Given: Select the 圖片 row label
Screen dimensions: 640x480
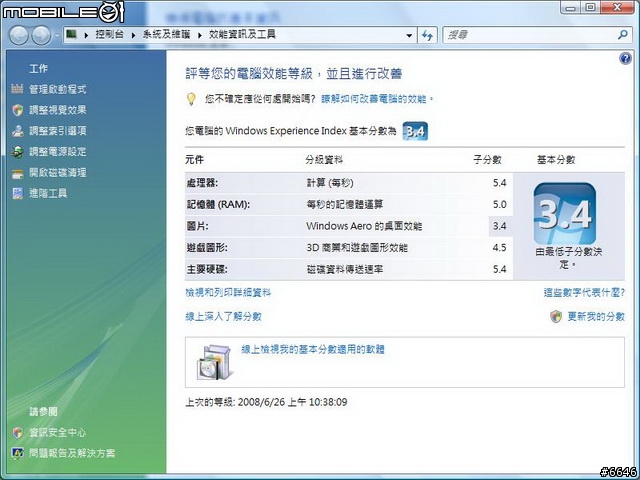Looking at the screenshot, I should 198,226.
